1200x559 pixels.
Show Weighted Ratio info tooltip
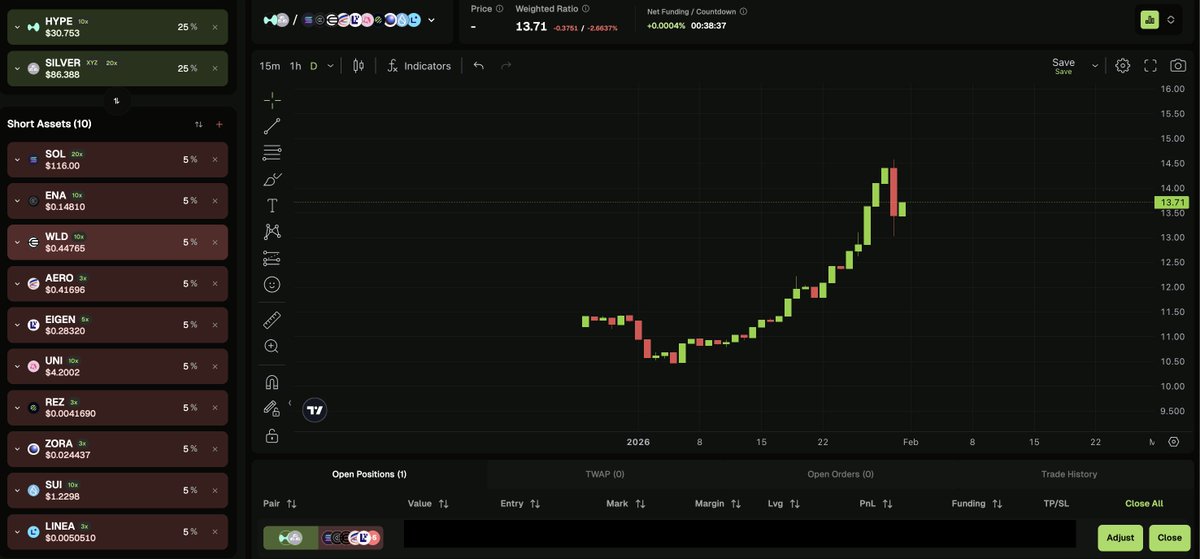coord(585,9)
